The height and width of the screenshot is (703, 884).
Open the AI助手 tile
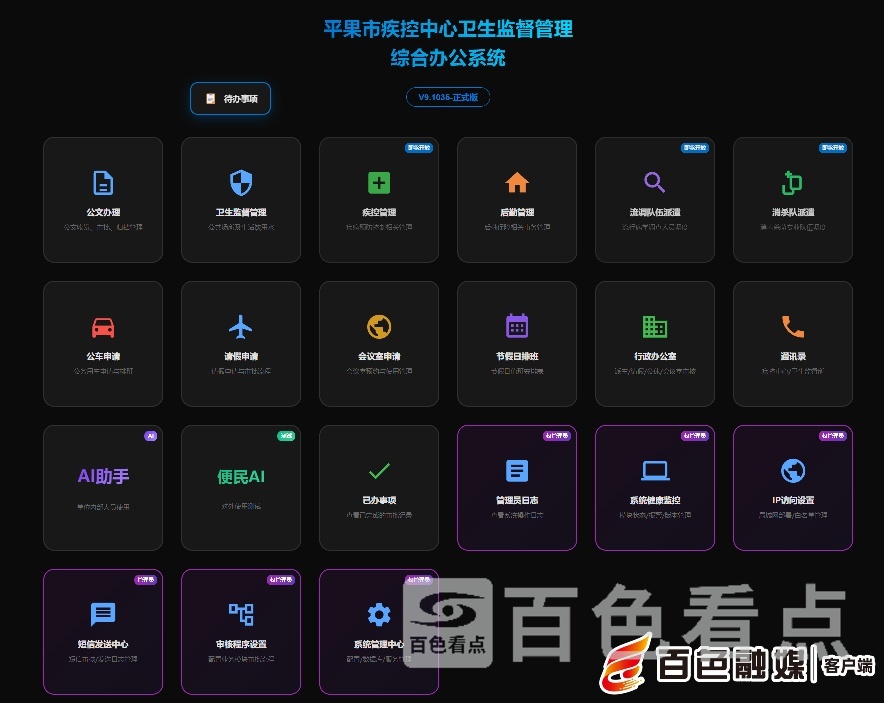103,488
